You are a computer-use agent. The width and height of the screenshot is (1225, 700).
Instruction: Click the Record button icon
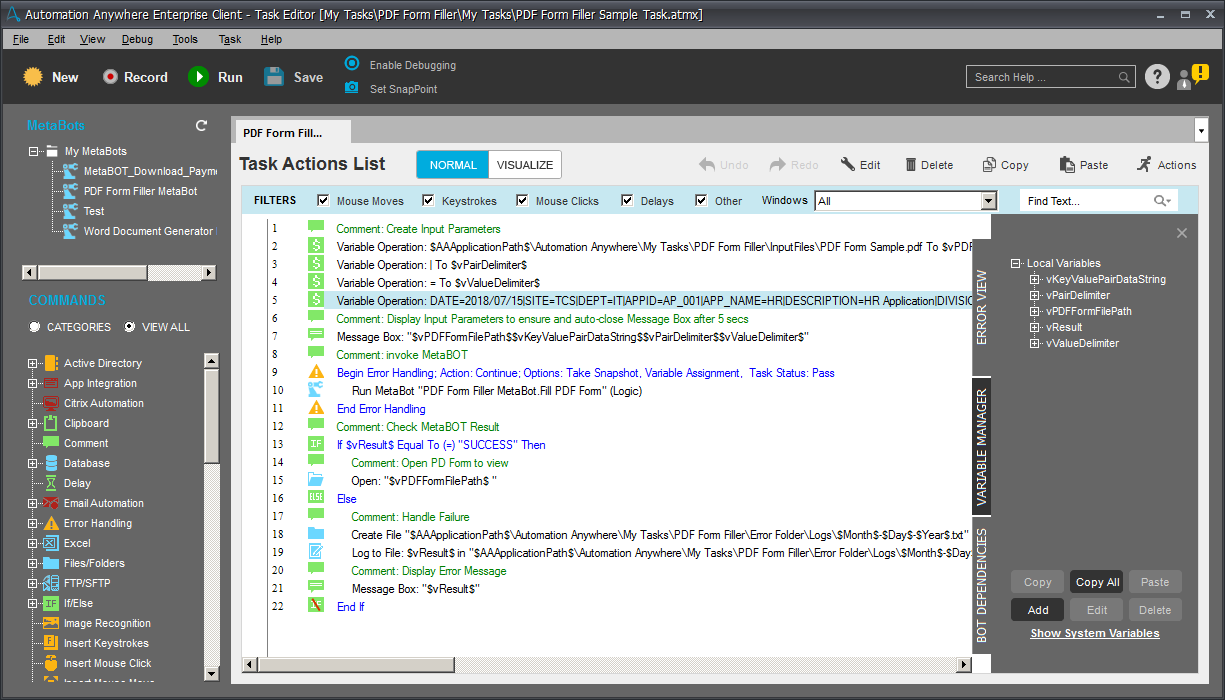110,77
